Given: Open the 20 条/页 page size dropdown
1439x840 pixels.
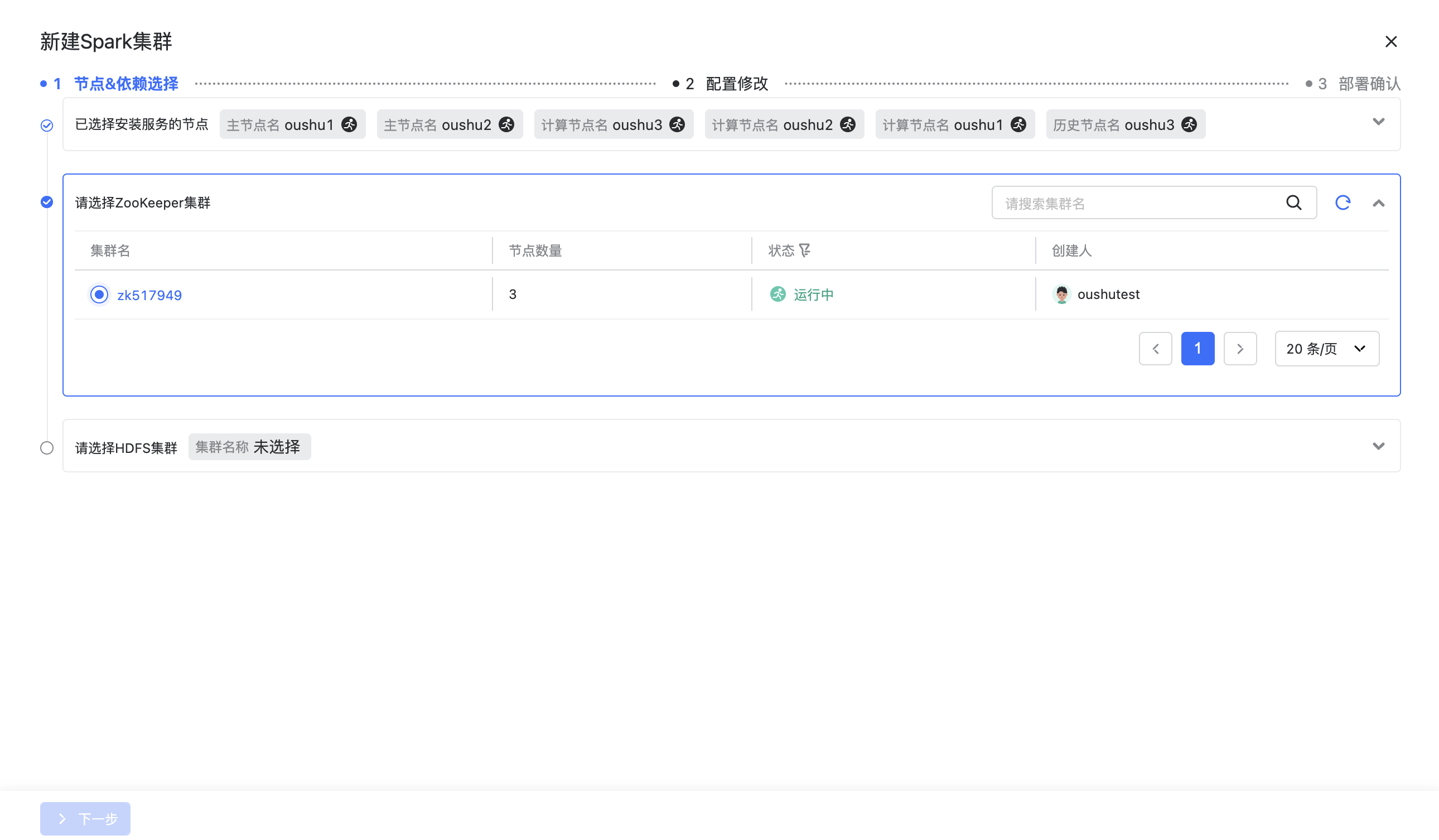Looking at the screenshot, I should [1327, 349].
